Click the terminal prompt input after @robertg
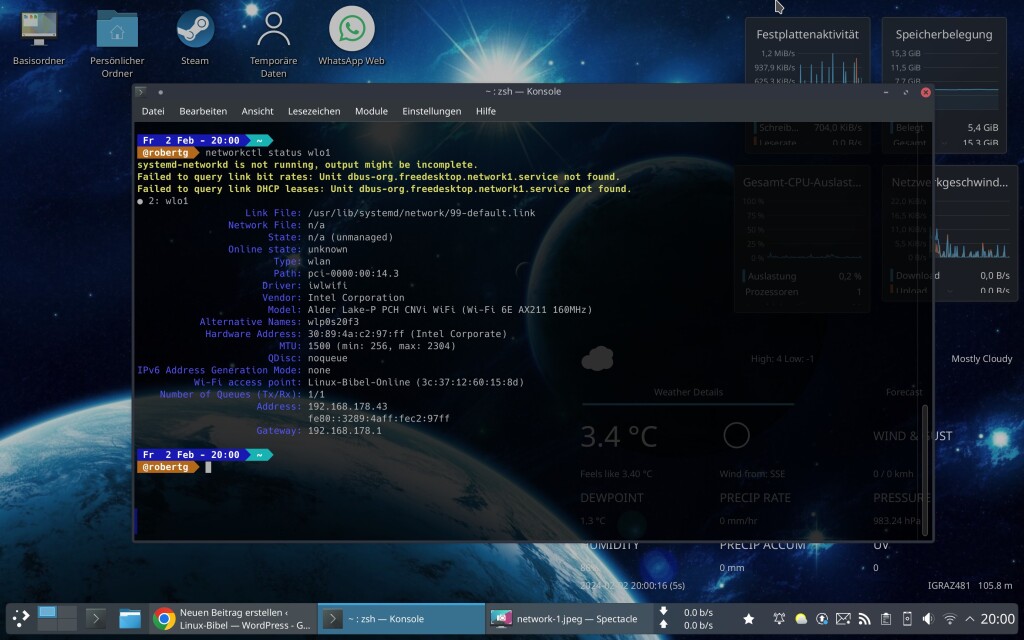 (208, 467)
